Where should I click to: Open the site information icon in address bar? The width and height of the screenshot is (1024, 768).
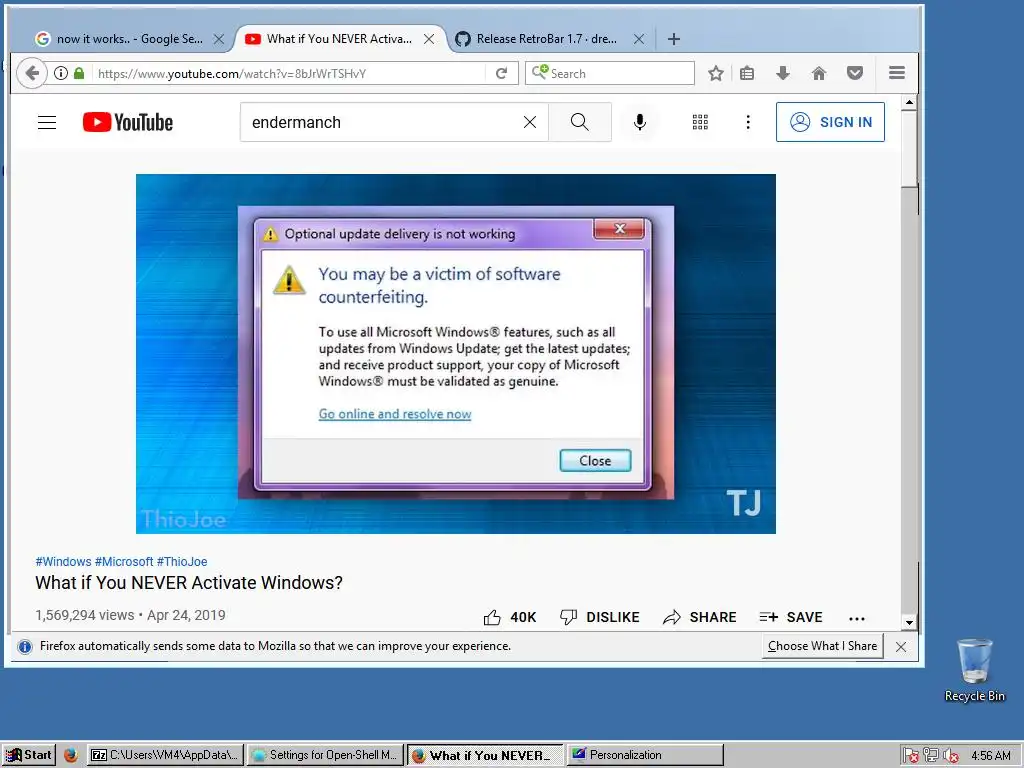pos(61,73)
